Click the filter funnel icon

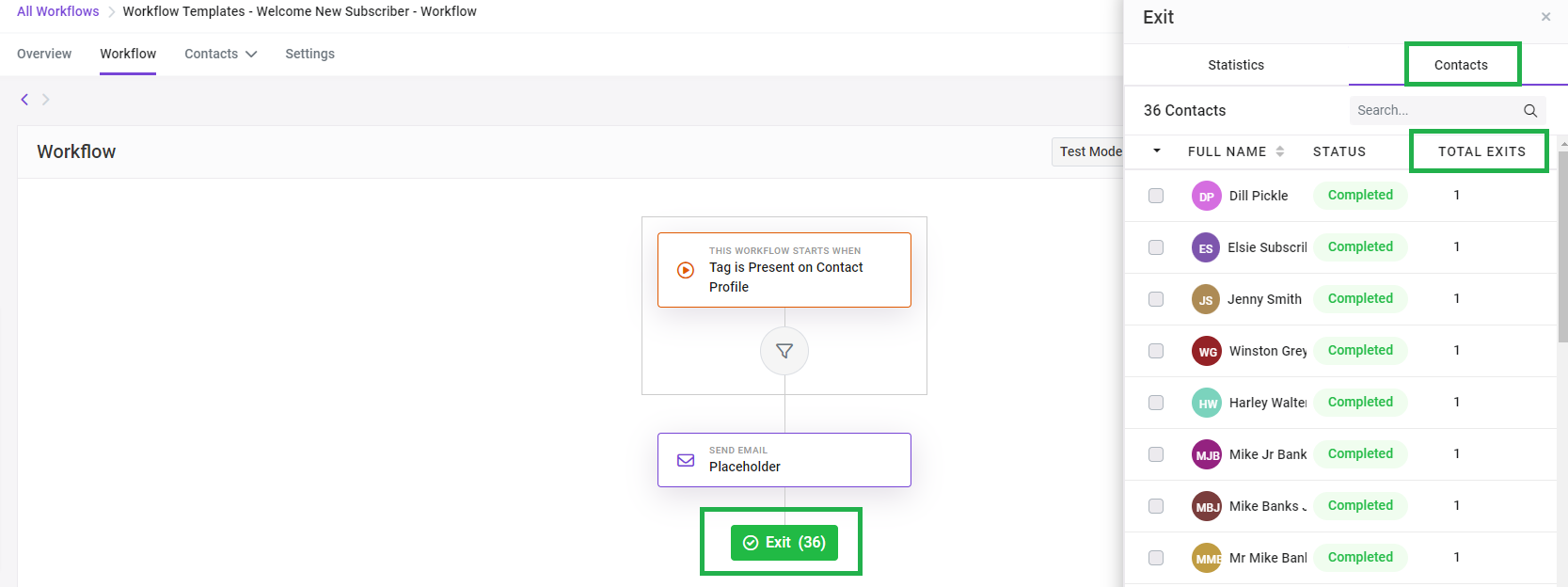784,351
